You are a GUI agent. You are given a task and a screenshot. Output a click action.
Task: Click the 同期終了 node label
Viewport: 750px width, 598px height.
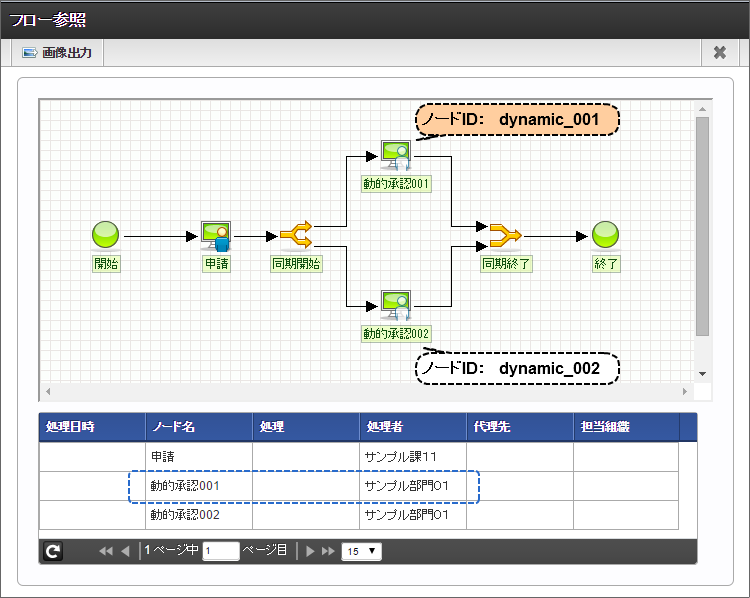(506, 264)
